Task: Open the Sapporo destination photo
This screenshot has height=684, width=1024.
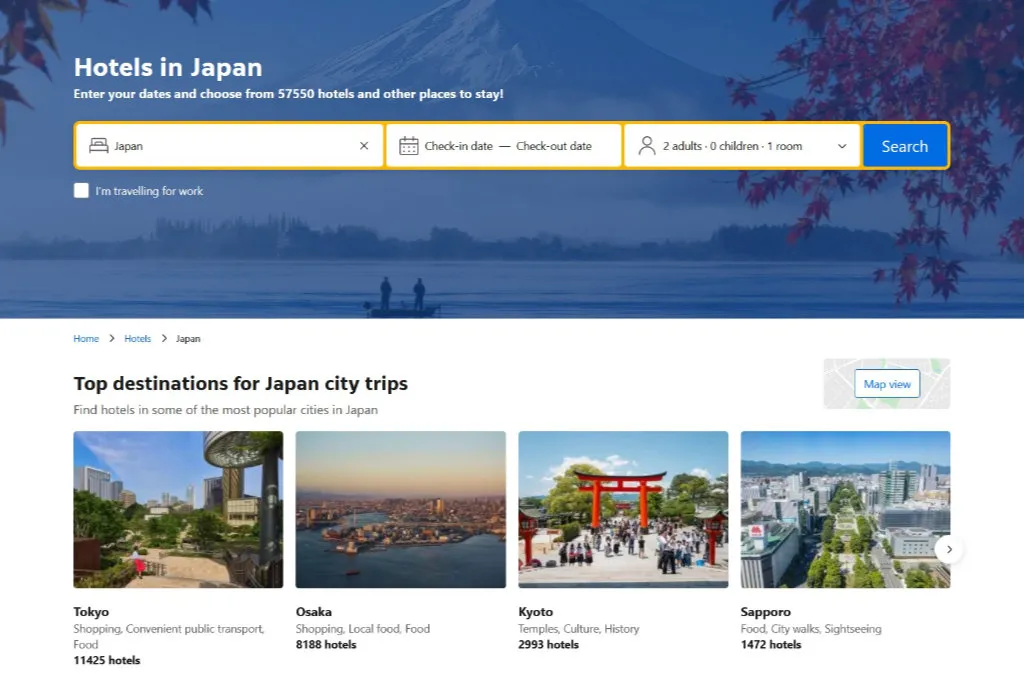Action: click(845, 509)
